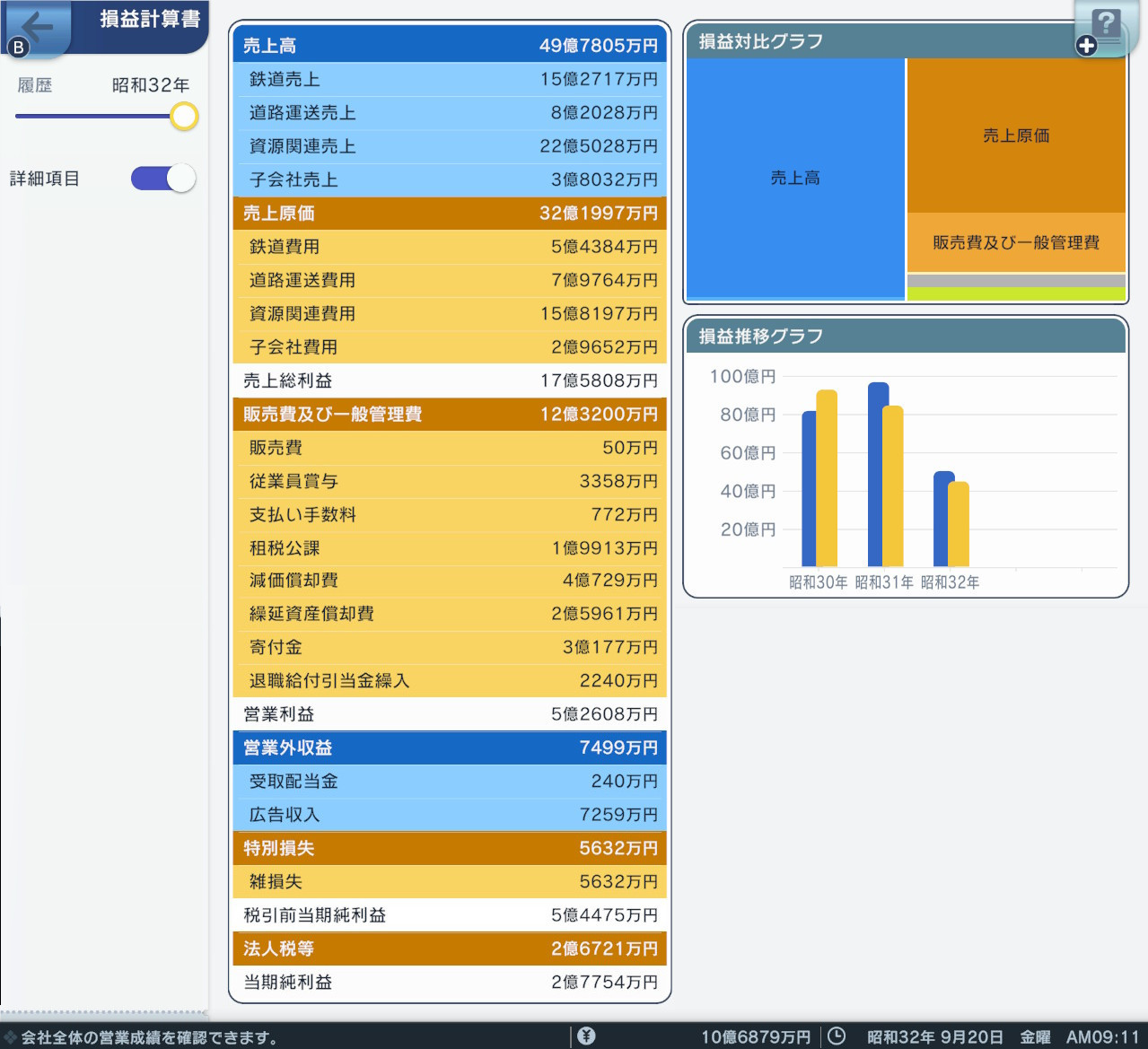This screenshot has width=1148, height=1049.
Task: Select the 寄付金 row
Action: pos(450,647)
